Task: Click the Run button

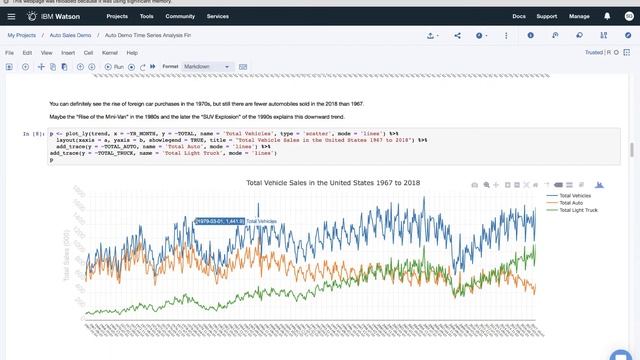Action: [114, 67]
